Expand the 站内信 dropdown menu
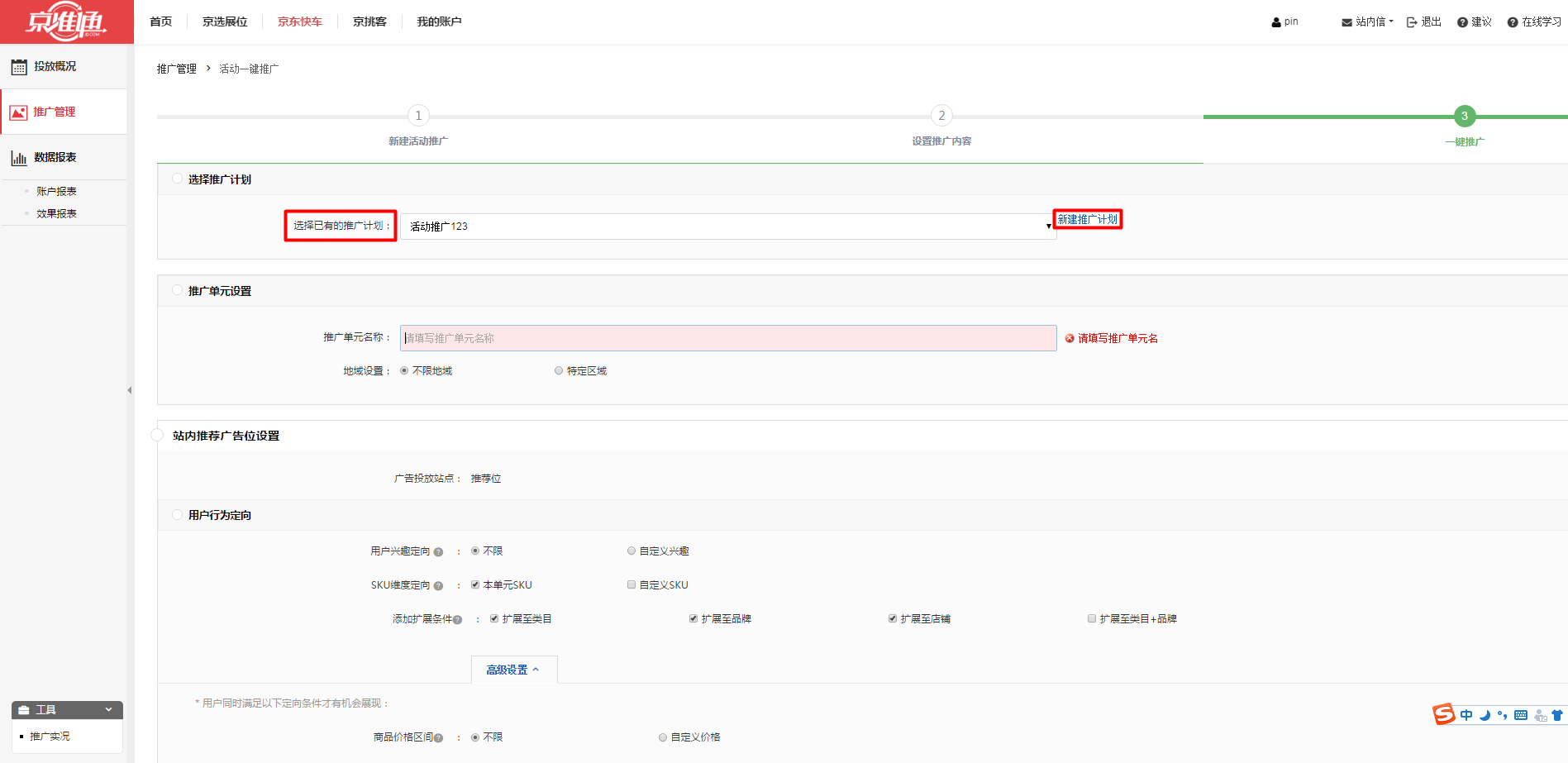 coord(1368,22)
